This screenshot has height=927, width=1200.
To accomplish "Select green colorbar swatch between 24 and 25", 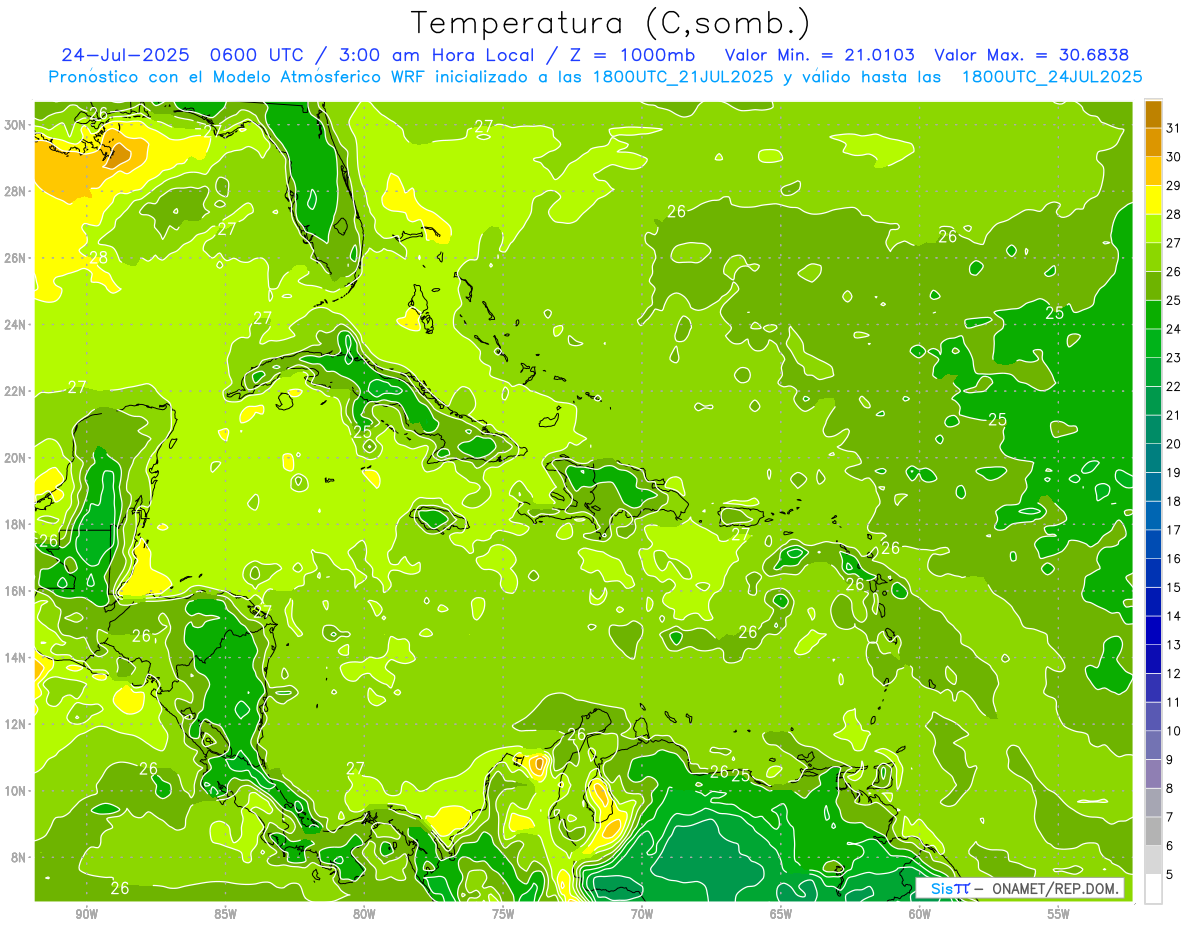I will [1153, 315].
